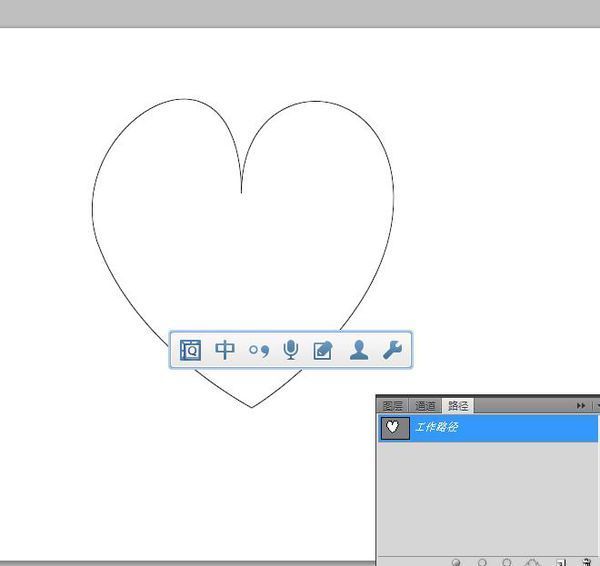Stroke path with brush

[x=482, y=562]
